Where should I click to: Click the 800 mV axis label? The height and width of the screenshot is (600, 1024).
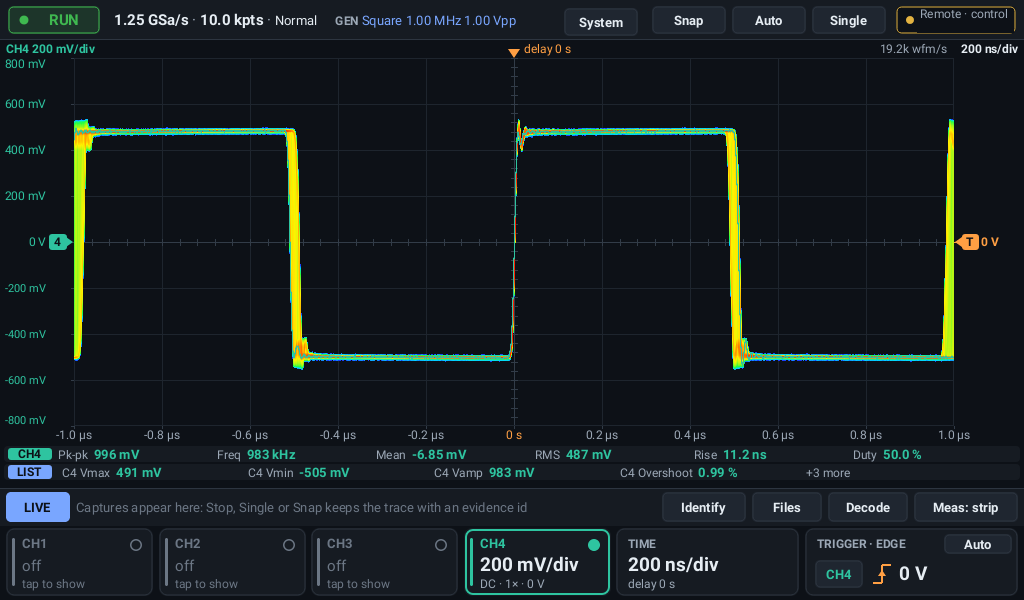[x=25, y=64]
